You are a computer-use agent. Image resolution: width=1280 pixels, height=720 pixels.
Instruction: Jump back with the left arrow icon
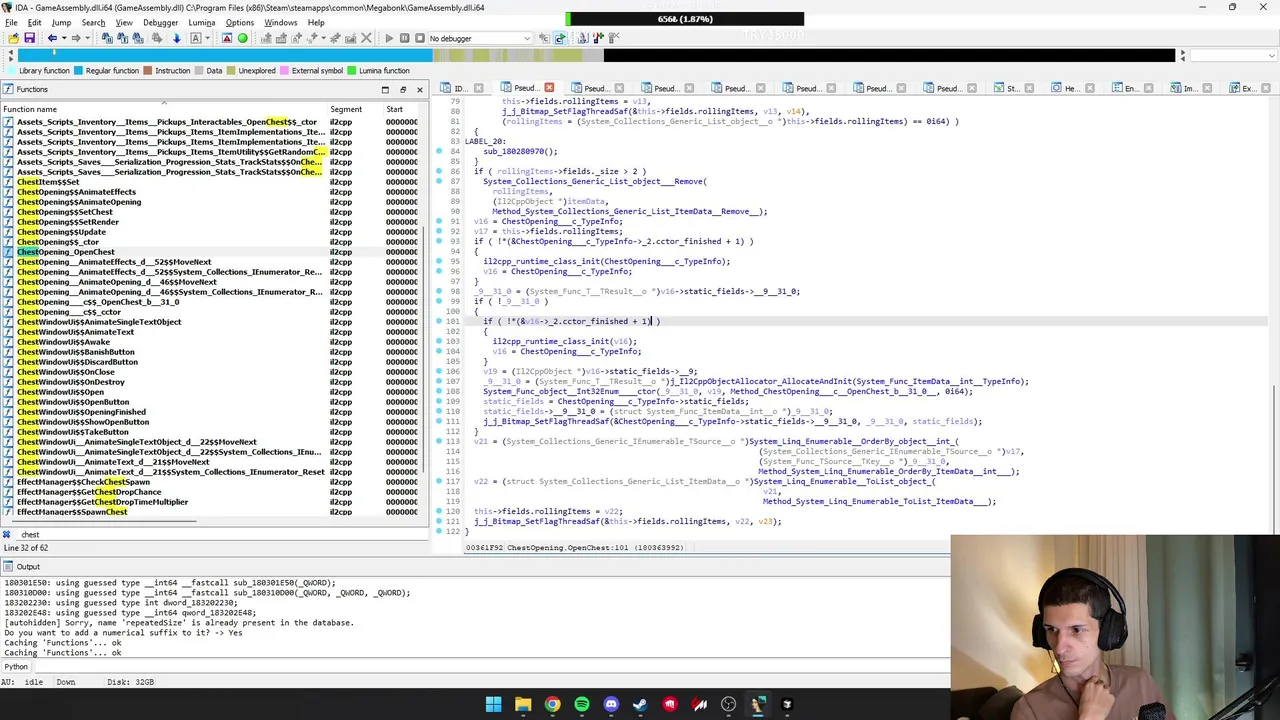pyautogui.click(x=52, y=38)
